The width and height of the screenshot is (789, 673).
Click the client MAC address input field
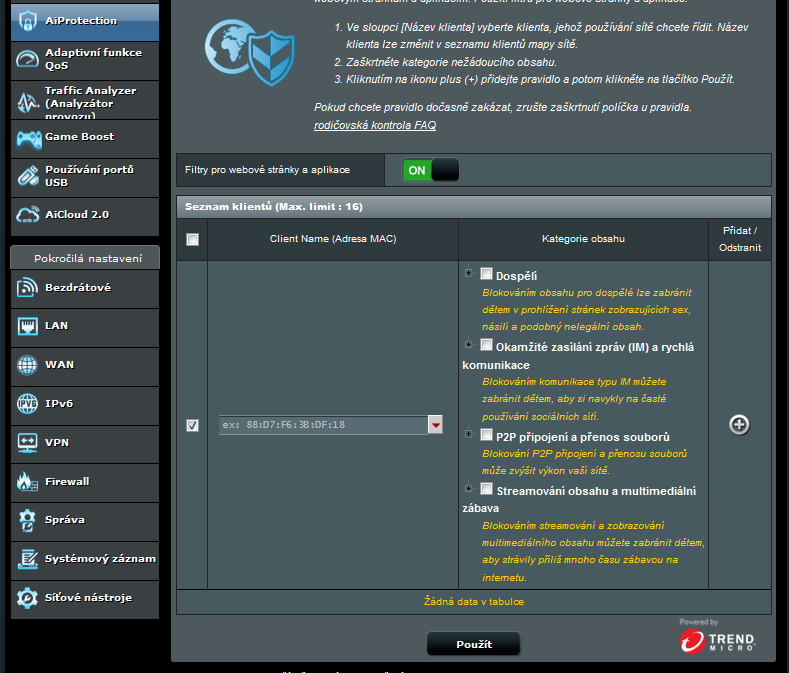(321, 425)
